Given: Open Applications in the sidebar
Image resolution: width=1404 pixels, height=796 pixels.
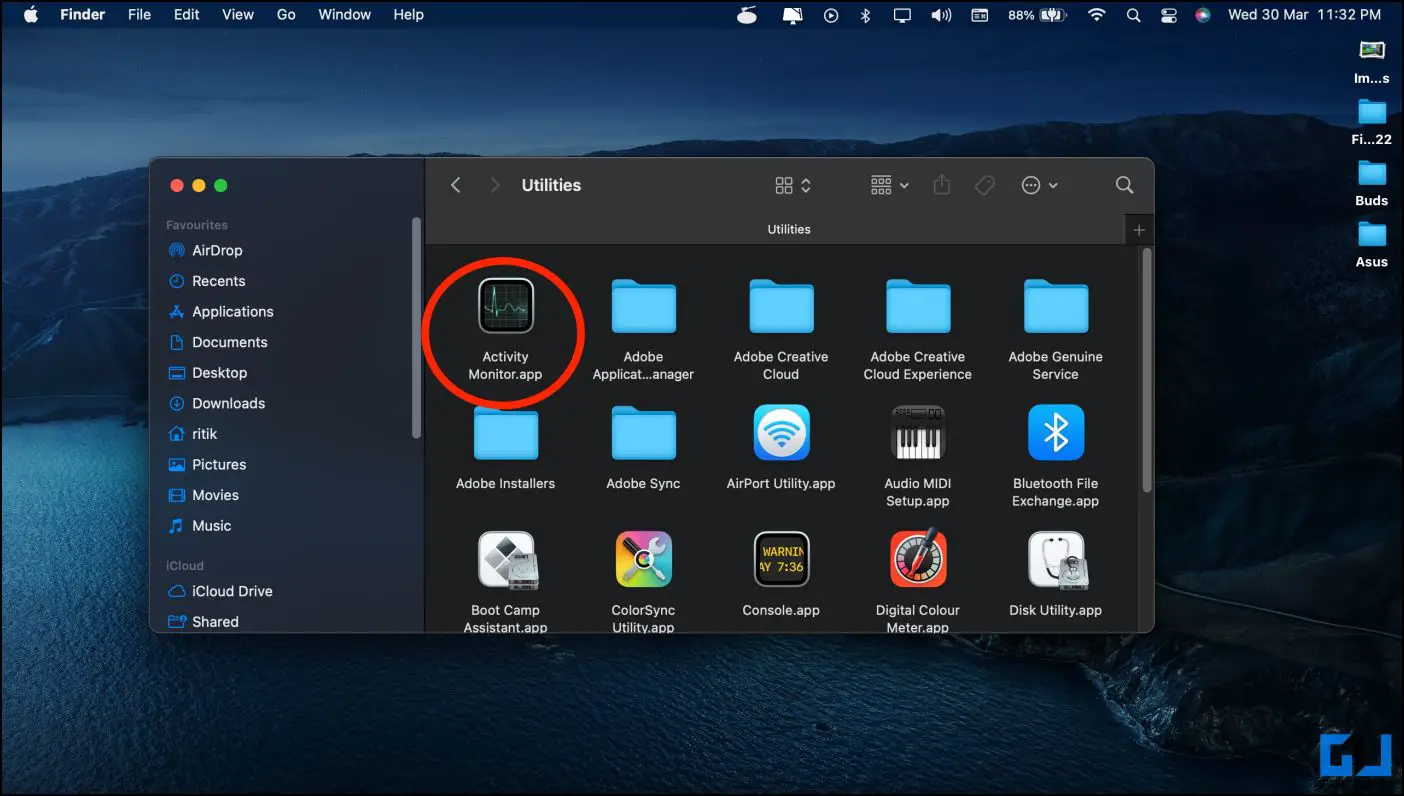Looking at the screenshot, I should [x=232, y=311].
